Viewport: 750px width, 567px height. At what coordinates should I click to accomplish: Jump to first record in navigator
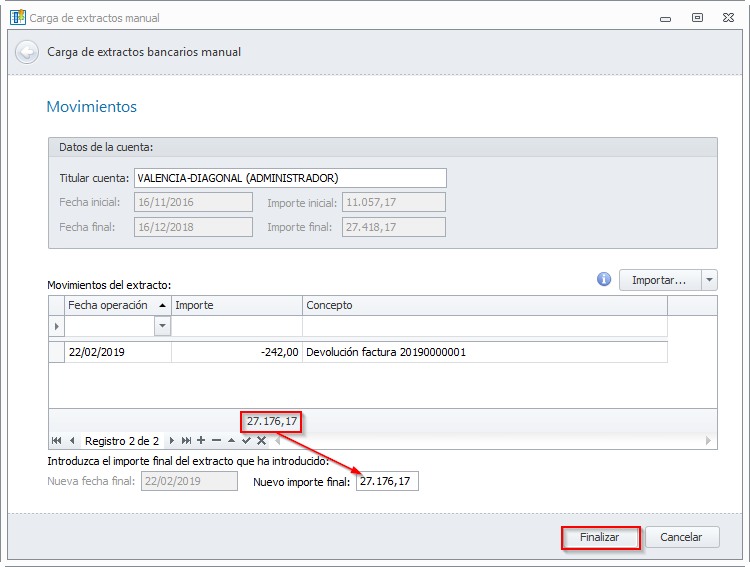56,441
